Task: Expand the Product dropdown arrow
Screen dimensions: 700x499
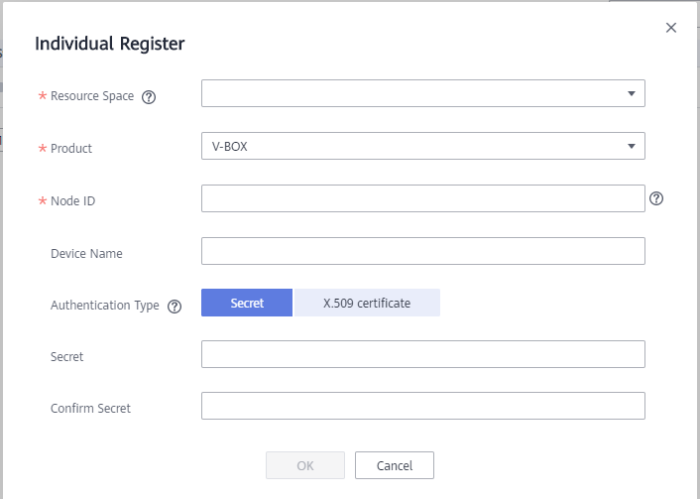Action: pos(631,146)
